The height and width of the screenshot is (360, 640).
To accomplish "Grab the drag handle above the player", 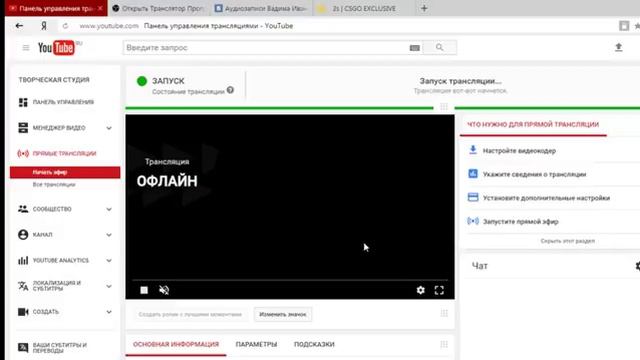I will 444,107.
